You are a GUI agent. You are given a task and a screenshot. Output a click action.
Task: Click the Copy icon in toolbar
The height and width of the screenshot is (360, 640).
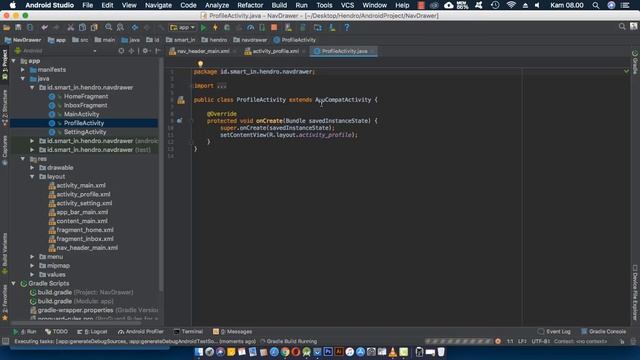click(82, 27)
